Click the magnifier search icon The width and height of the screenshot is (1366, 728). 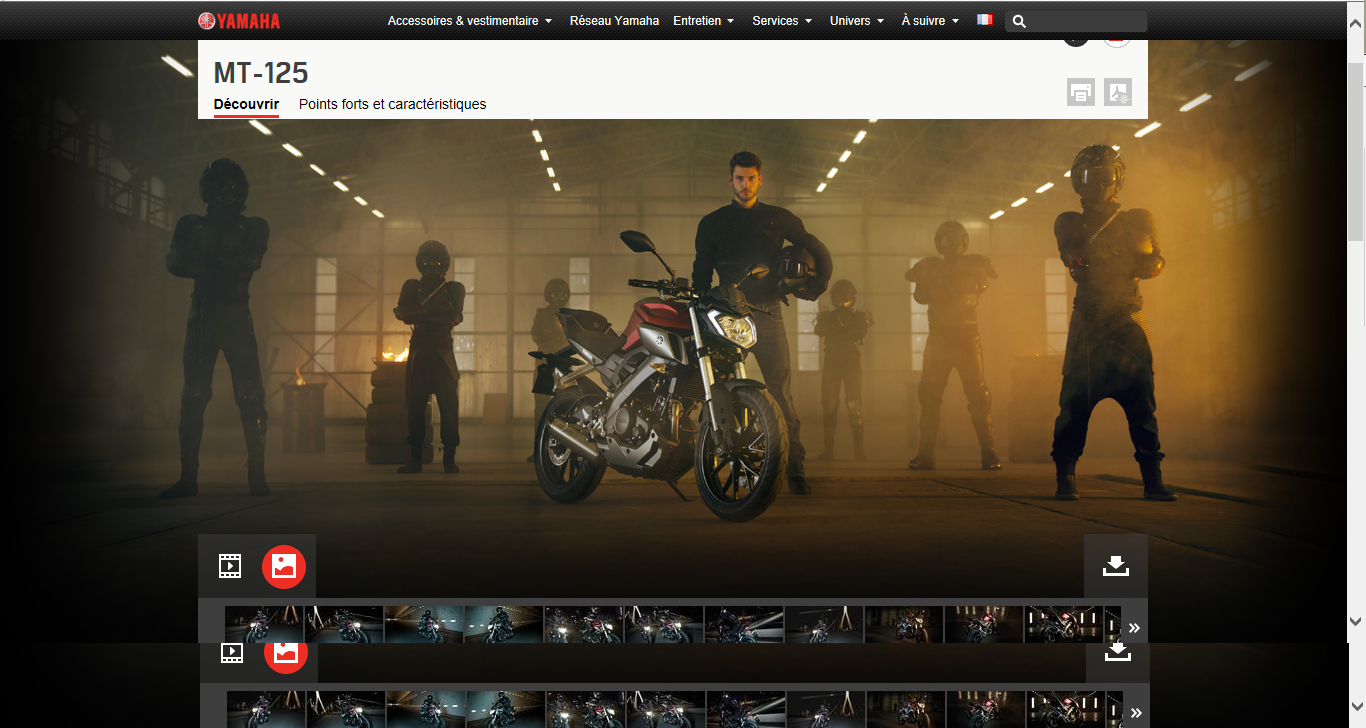[1019, 21]
